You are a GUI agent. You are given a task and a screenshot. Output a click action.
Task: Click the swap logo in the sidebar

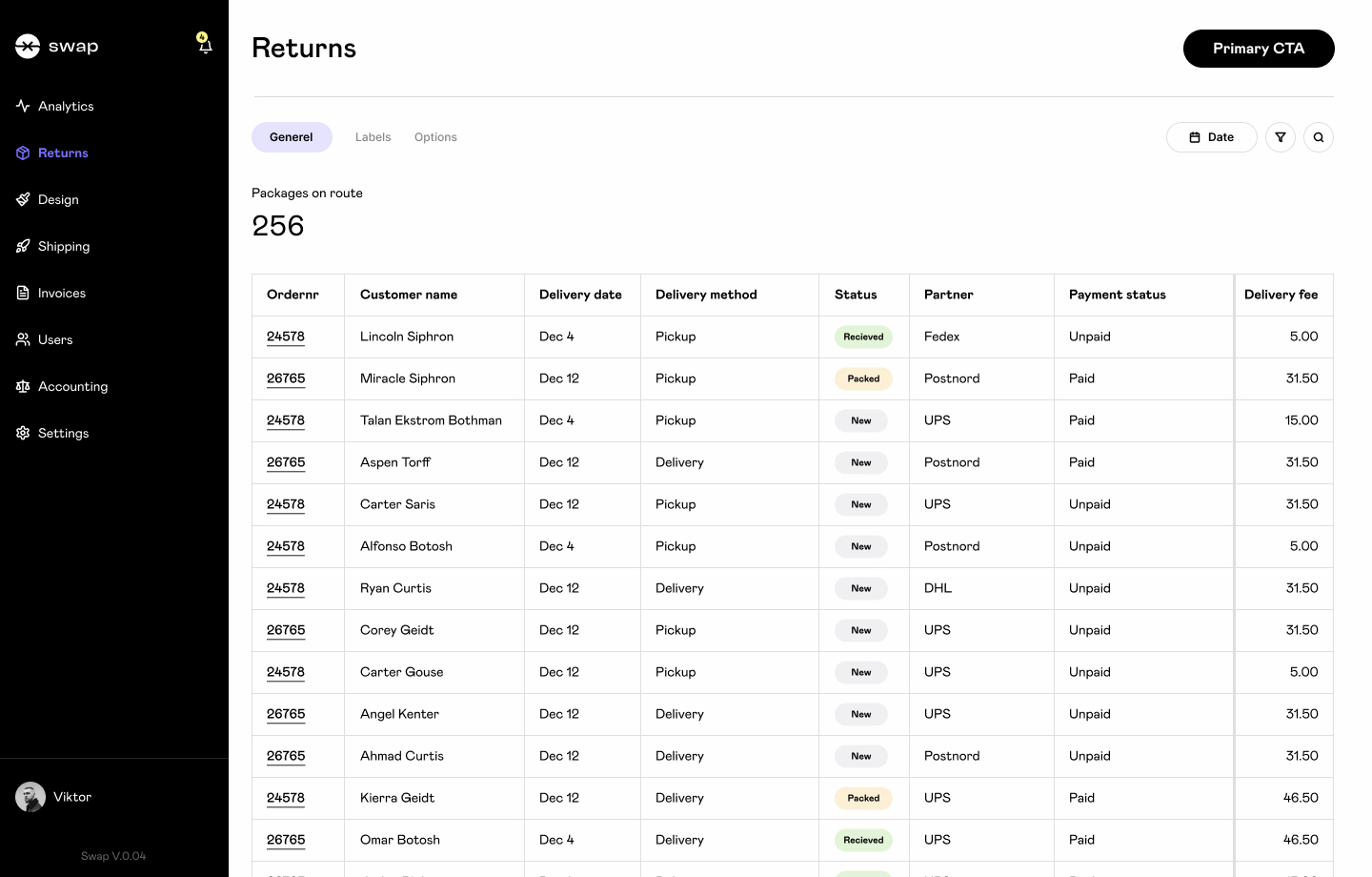57,45
